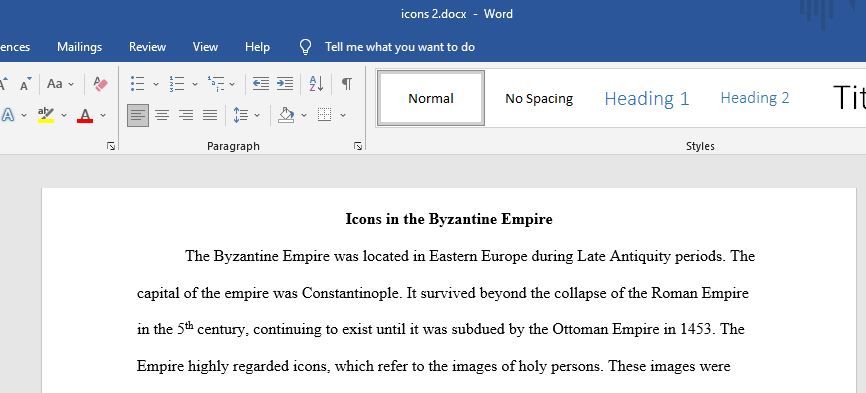
Task: Apply the Heading 2 style
Action: click(x=755, y=98)
